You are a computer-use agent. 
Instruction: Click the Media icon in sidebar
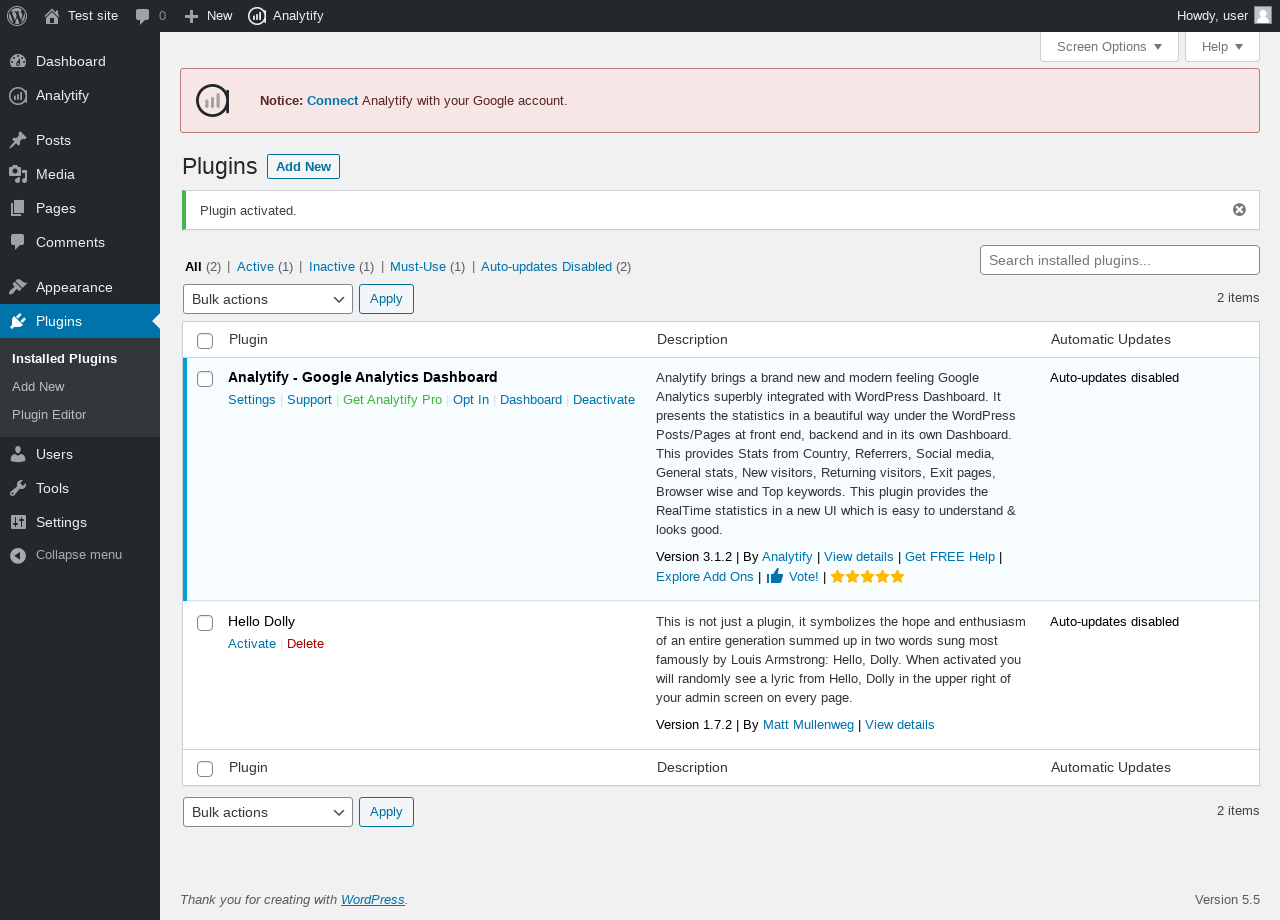coord(18,174)
